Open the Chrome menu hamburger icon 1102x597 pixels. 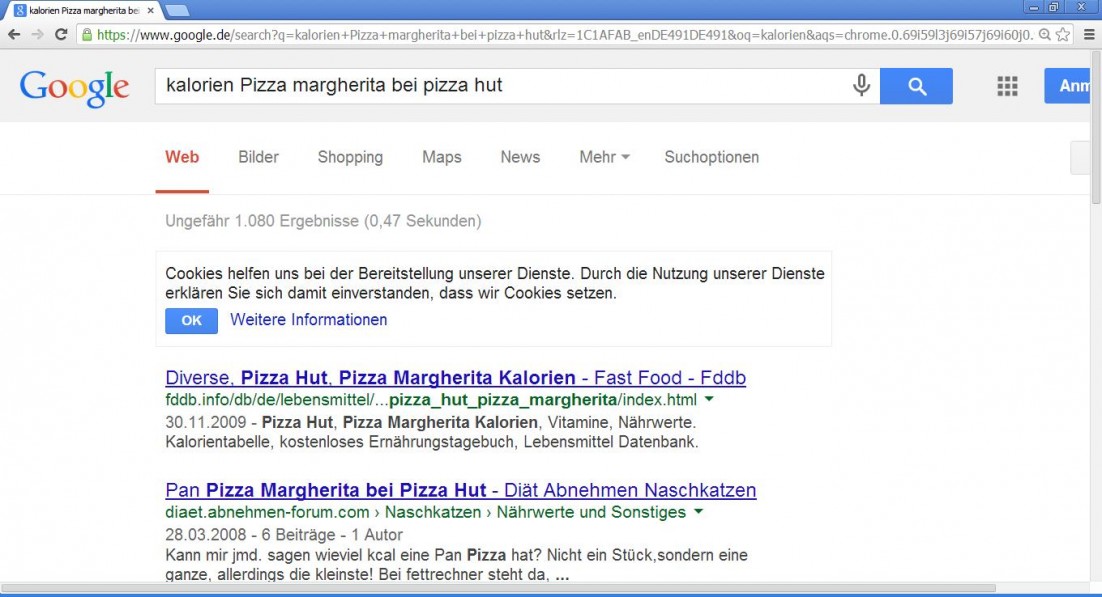1089,34
